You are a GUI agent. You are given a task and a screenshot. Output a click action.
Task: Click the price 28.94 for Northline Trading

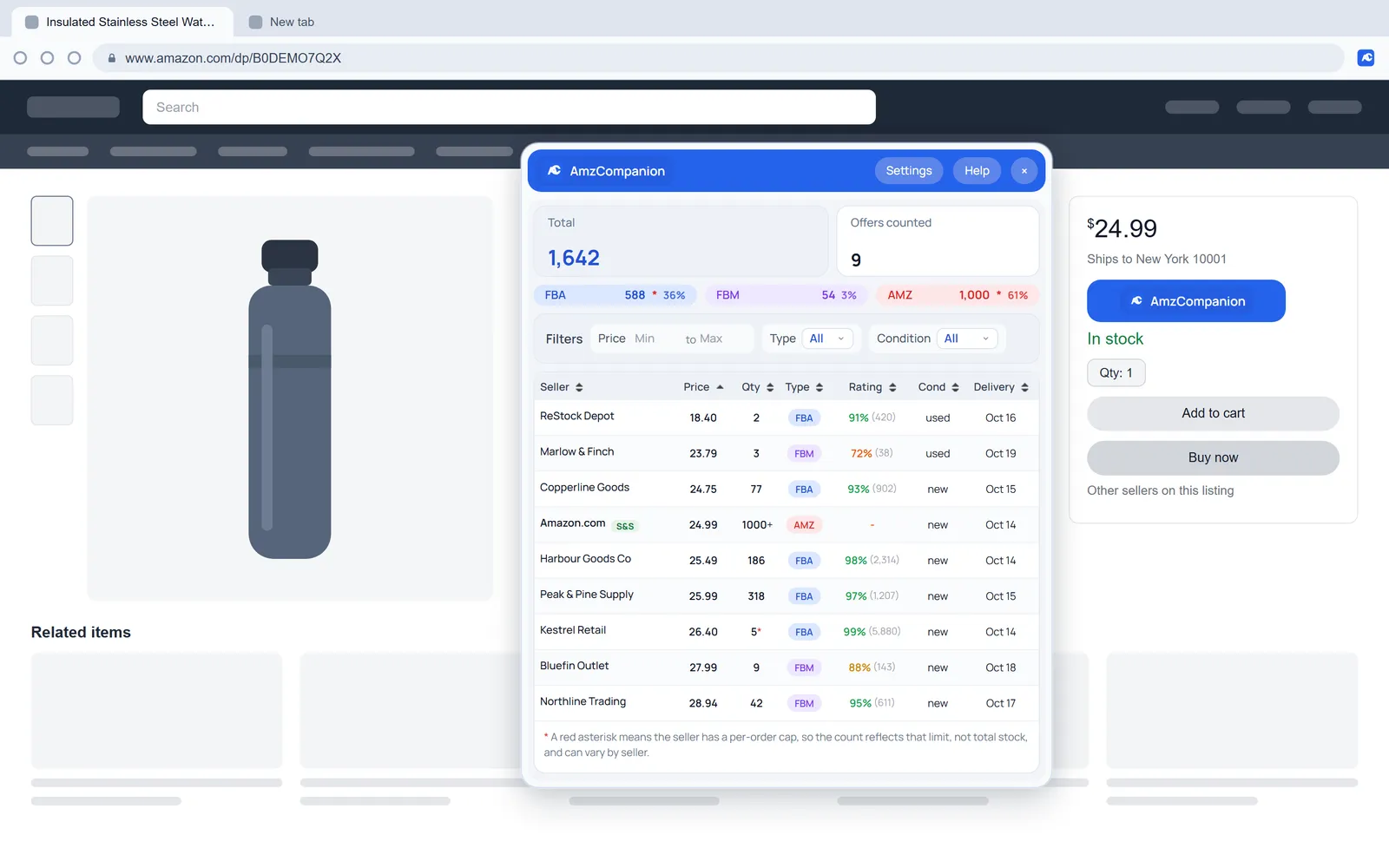coord(703,703)
